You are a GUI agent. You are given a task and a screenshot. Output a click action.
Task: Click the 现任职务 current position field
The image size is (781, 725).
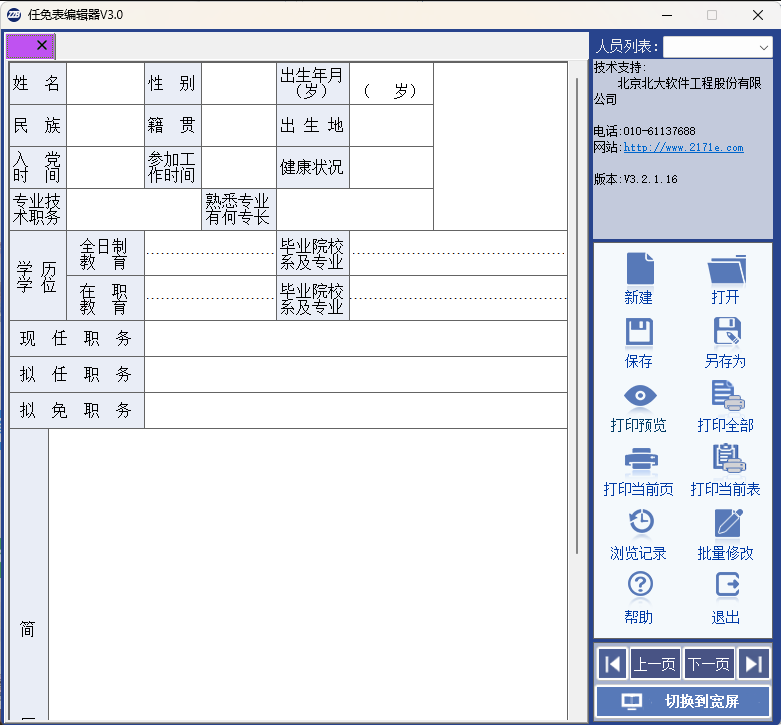pos(356,339)
